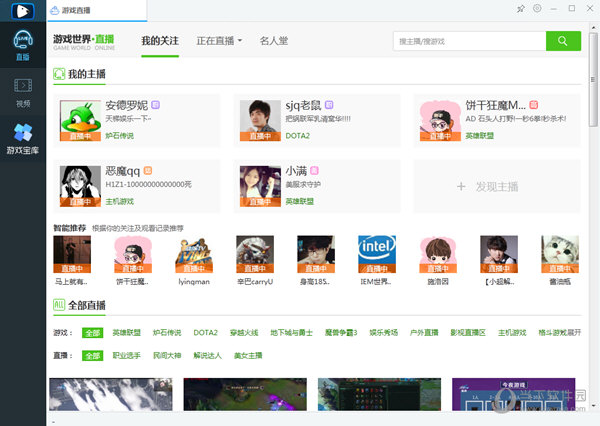Open the 直播 live section in sidebar
The image size is (600, 426).
point(23,45)
